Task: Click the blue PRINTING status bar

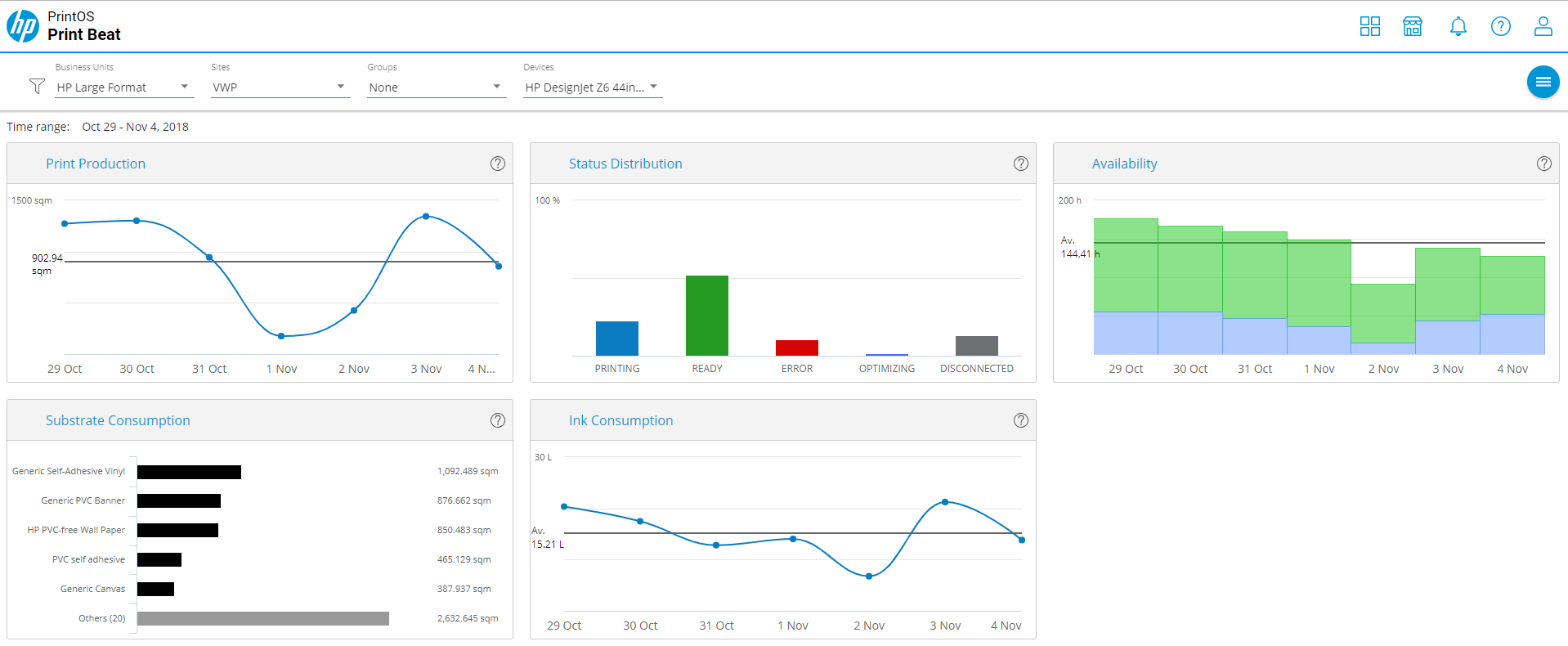Action: pyautogui.click(x=617, y=339)
